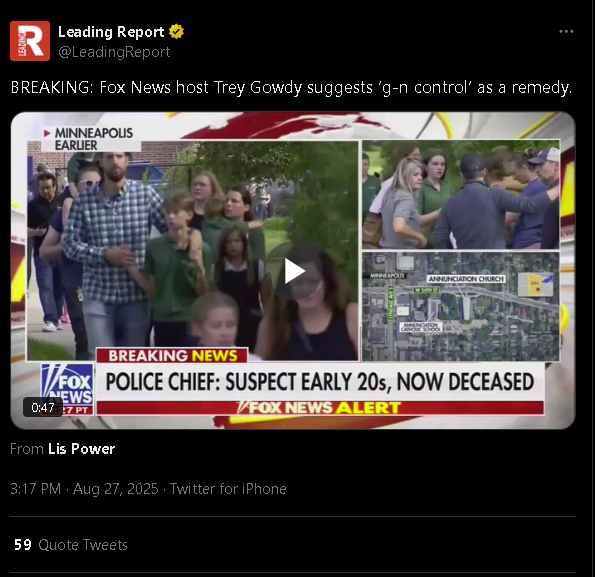The image size is (595, 577).
Task: Click the Police Chief headline chyron
Action: pos(320,382)
